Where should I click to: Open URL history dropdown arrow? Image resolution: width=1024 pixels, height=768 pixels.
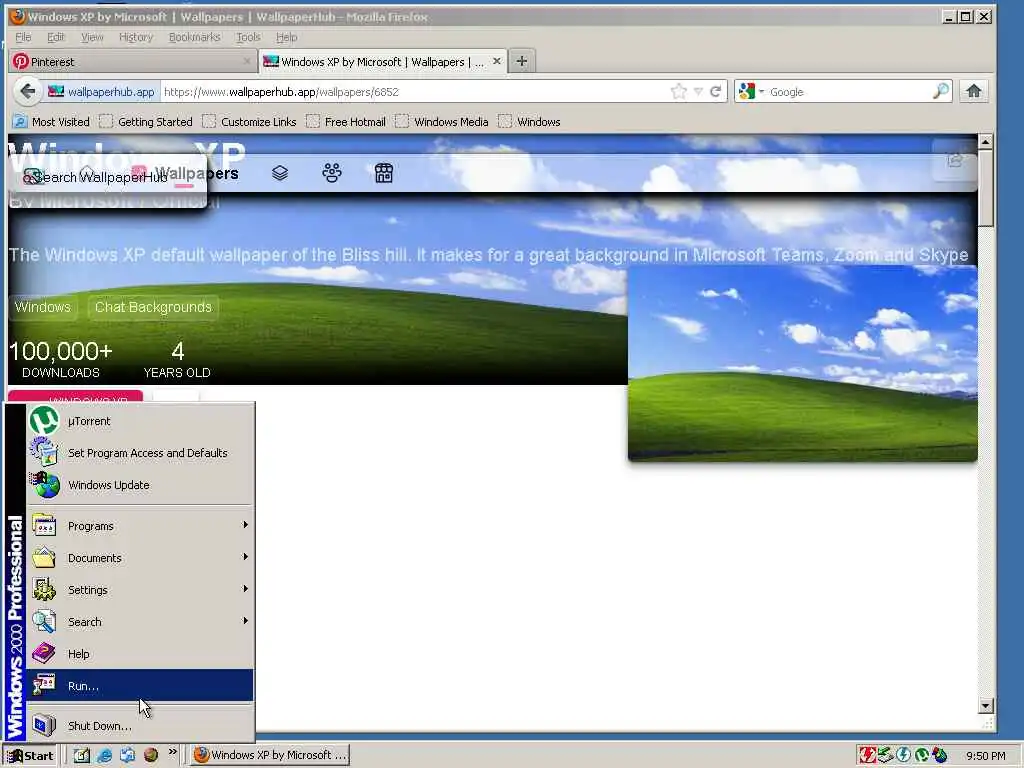tap(698, 91)
